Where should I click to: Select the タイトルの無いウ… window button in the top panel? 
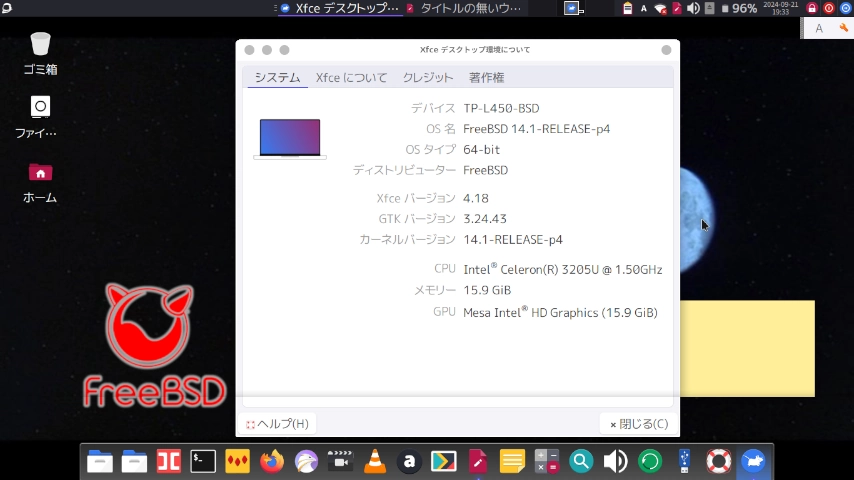point(465,8)
